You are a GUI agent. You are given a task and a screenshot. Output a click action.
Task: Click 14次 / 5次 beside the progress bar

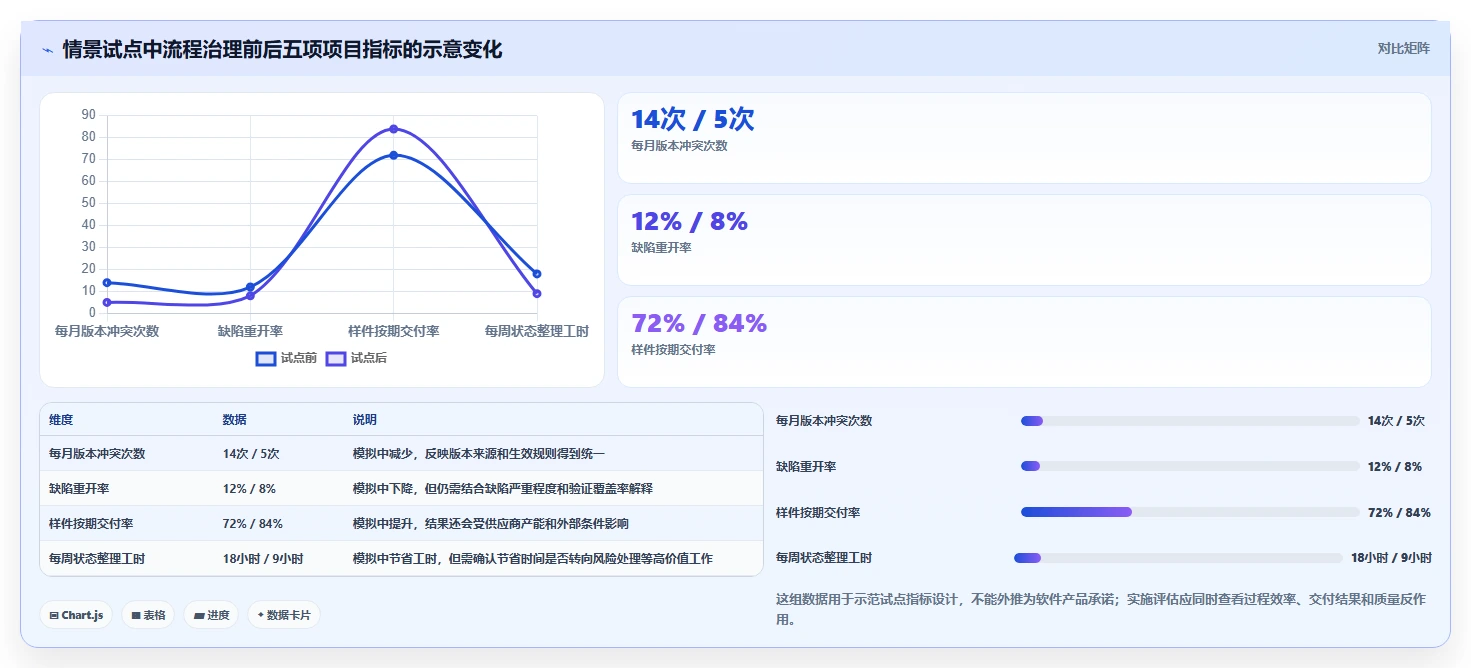(1396, 421)
